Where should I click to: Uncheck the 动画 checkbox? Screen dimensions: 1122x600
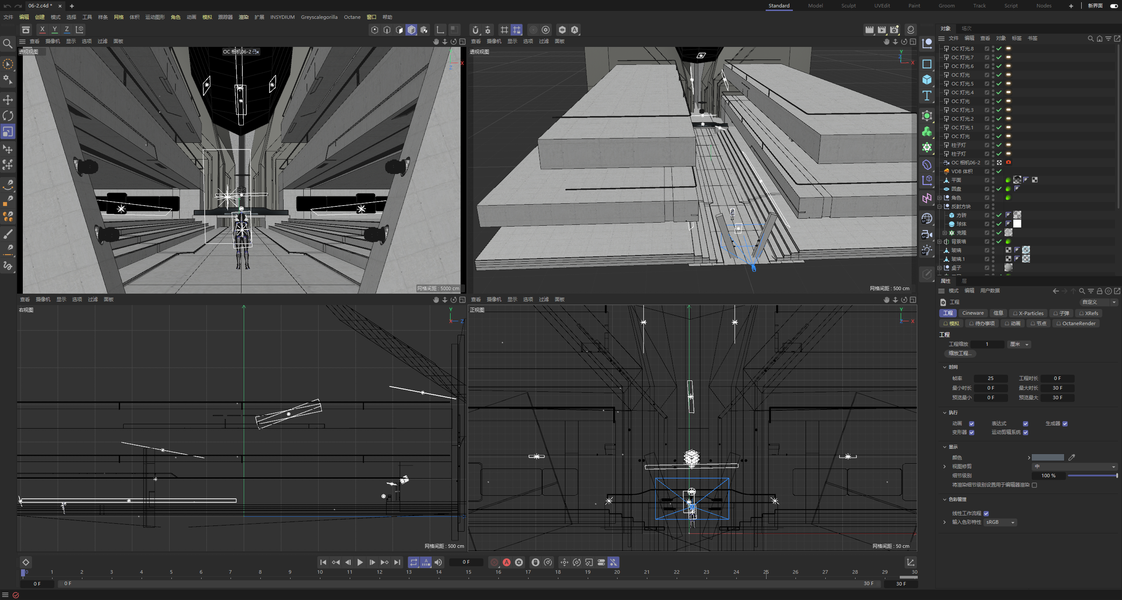(971, 423)
